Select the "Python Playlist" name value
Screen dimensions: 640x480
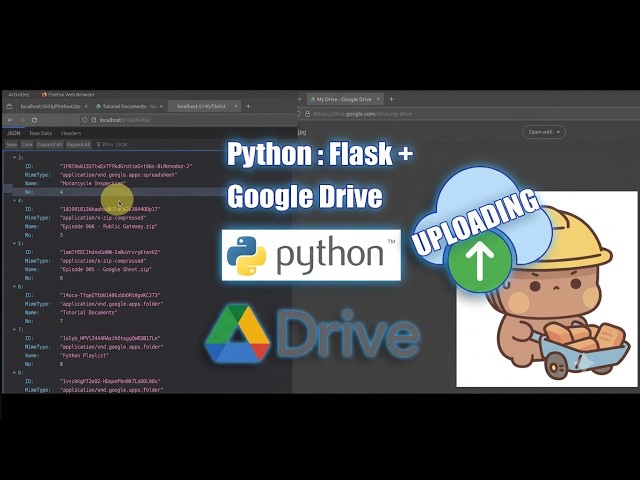[x=84, y=356]
